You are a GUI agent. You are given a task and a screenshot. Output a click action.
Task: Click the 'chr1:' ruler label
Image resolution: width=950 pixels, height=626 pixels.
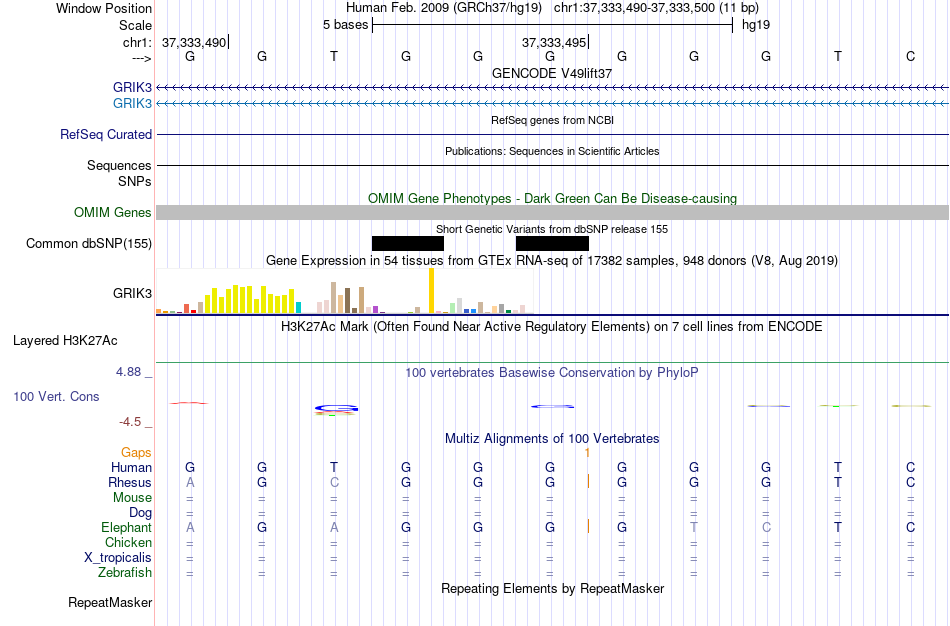click(137, 42)
